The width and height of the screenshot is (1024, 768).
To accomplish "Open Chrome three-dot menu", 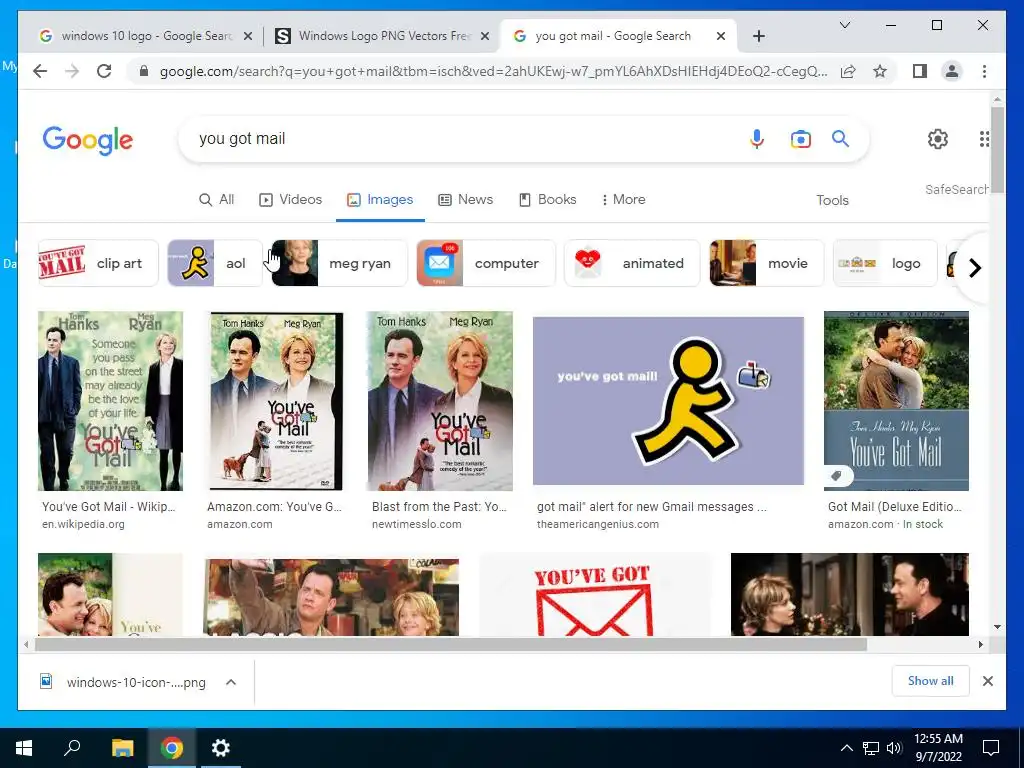I will [x=984, y=71].
